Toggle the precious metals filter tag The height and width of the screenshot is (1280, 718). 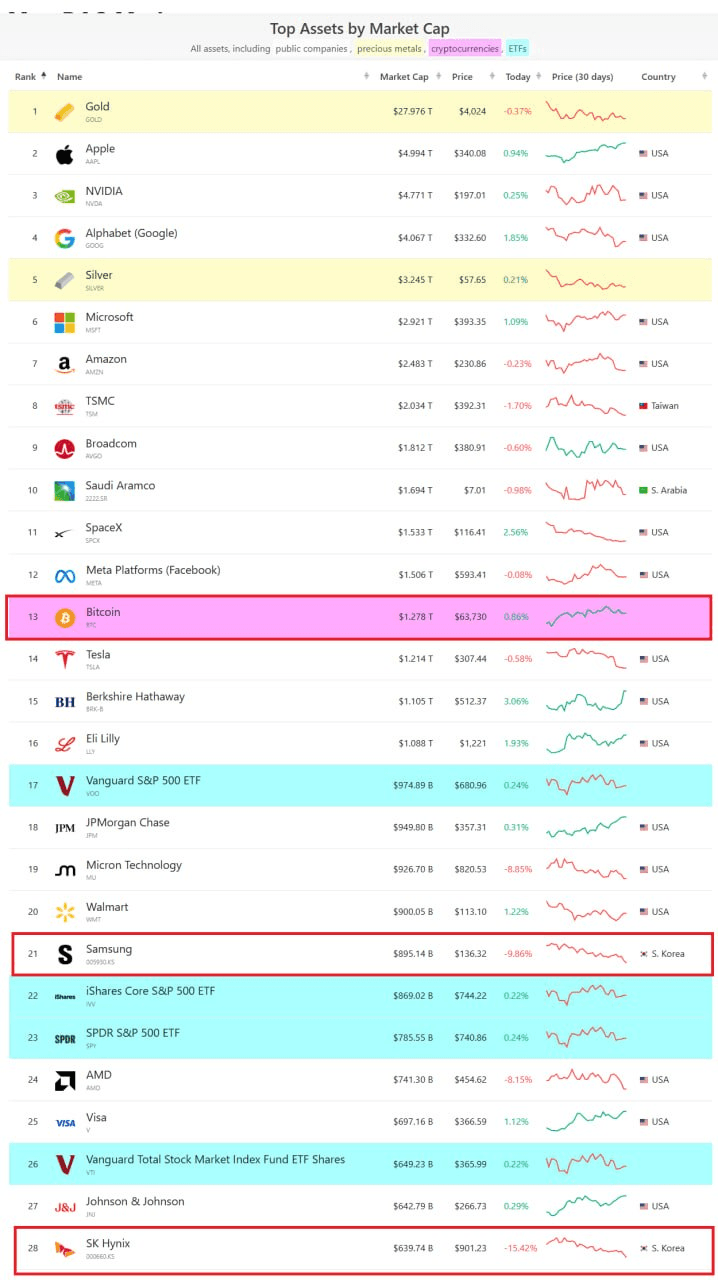[x=389, y=48]
